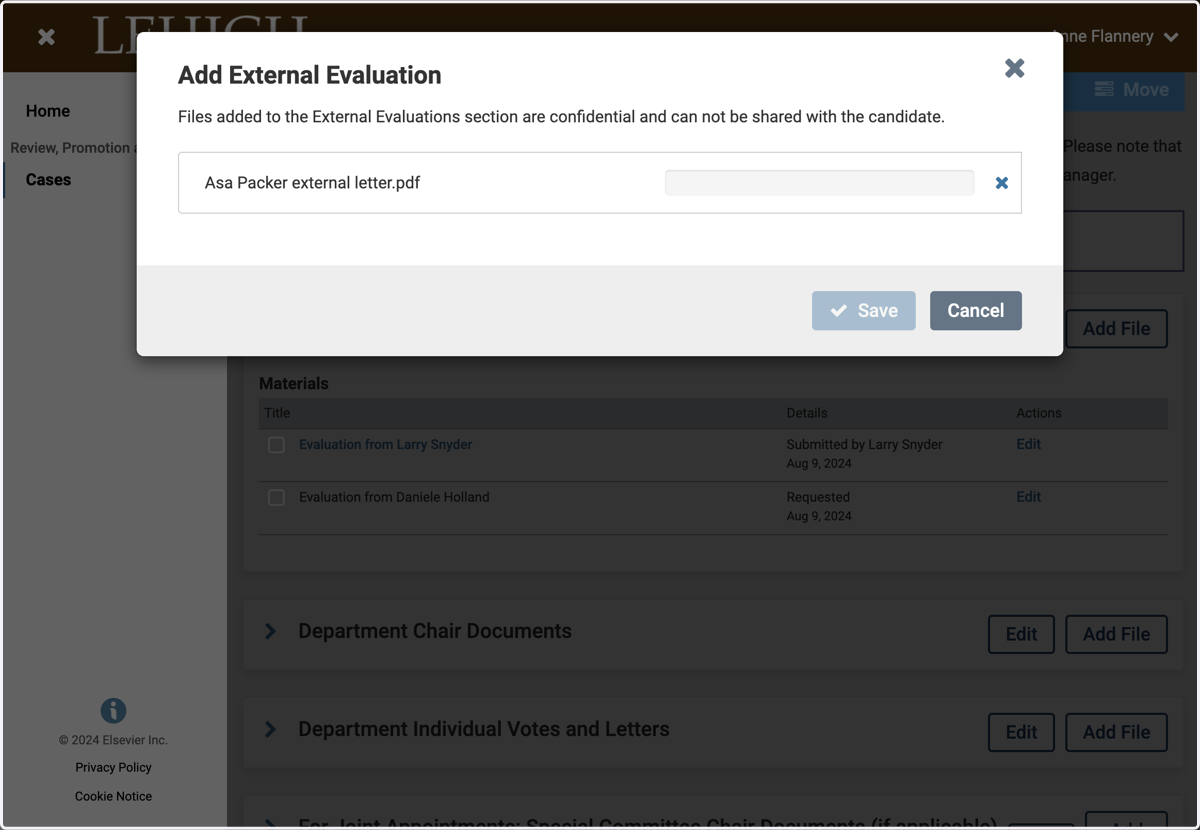Expand the Department Chair Documents section
The image size is (1200, 830).
(x=270, y=631)
